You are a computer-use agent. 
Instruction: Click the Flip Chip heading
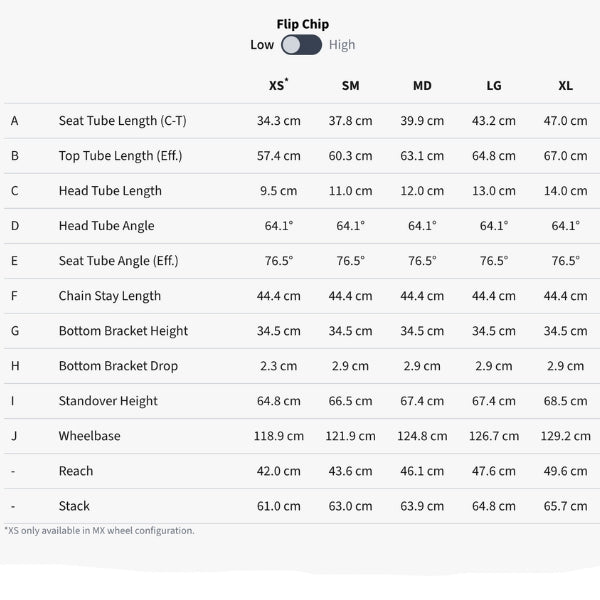click(x=302, y=24)
